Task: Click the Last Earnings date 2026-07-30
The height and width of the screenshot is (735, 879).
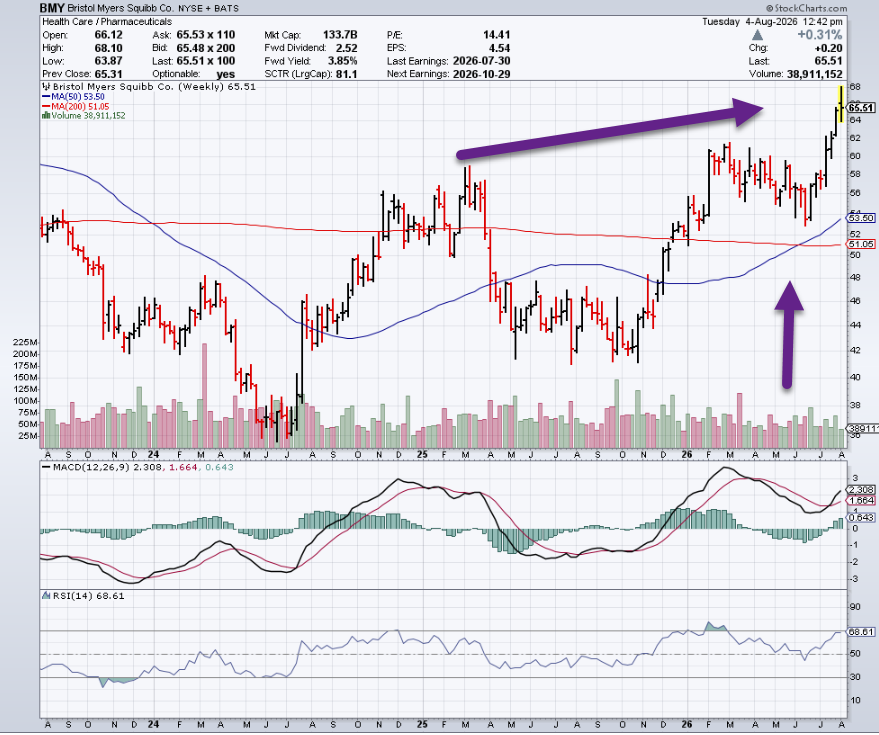Action: coord(481,61)
